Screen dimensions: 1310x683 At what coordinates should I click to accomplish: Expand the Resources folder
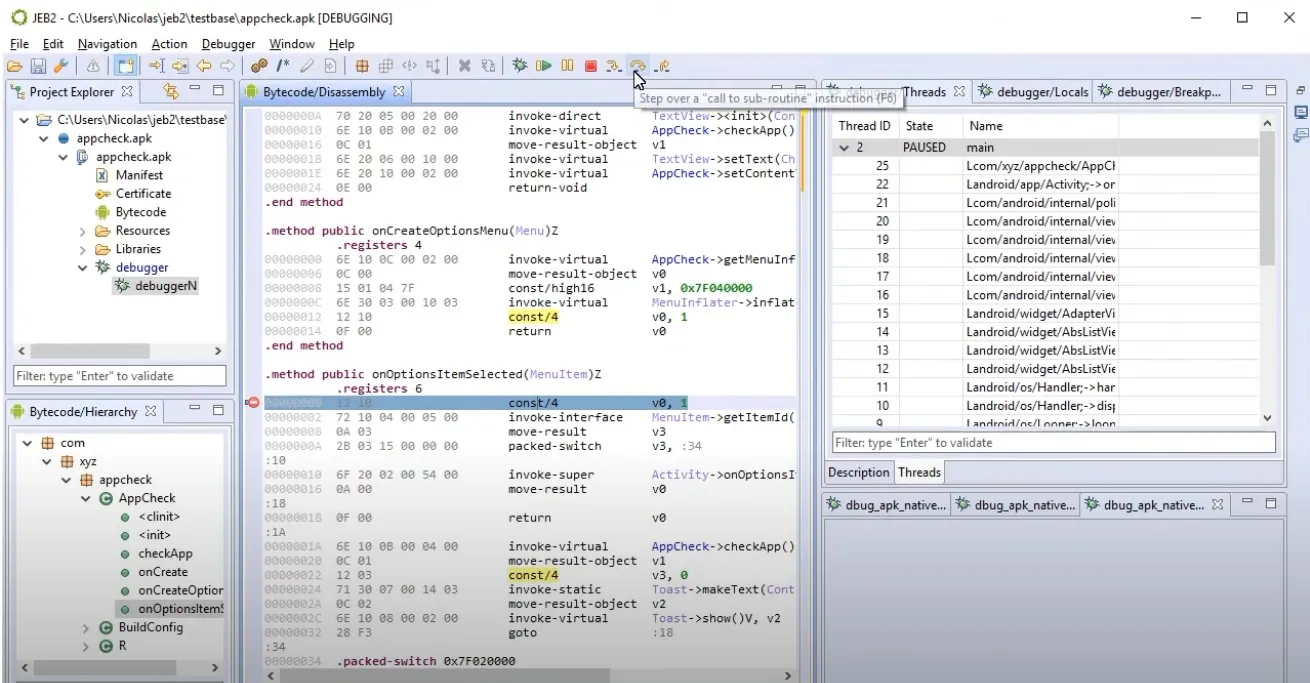[x=83, y=231]
